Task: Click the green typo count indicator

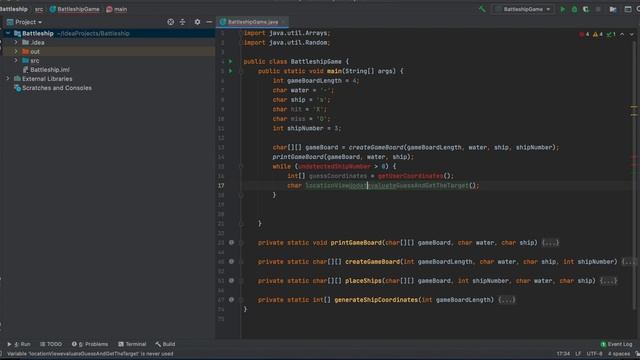Action: click(x=611, y=34)
